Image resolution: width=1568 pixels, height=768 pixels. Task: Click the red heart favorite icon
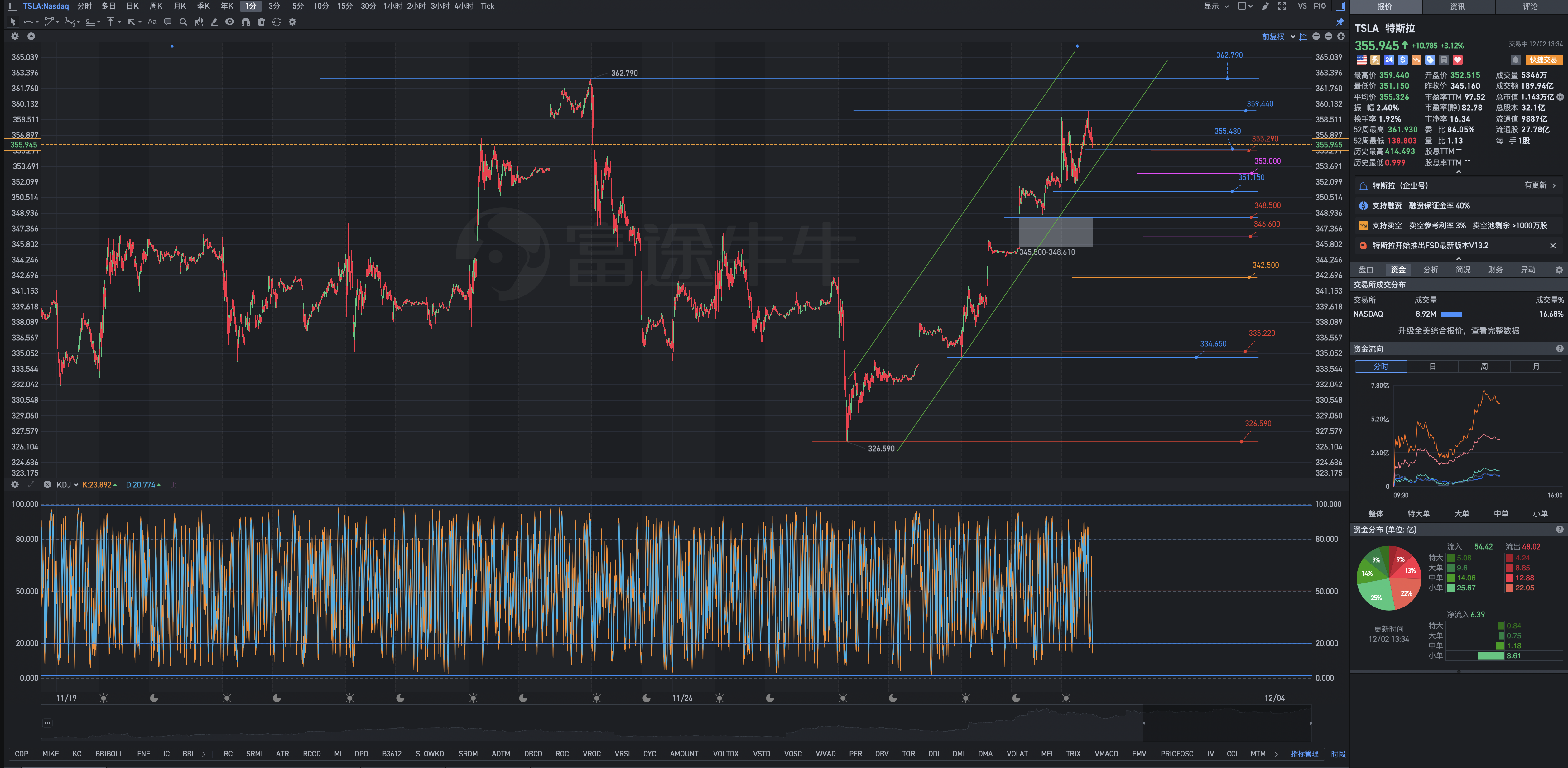pyautogui.click(x=1458, y=60)
